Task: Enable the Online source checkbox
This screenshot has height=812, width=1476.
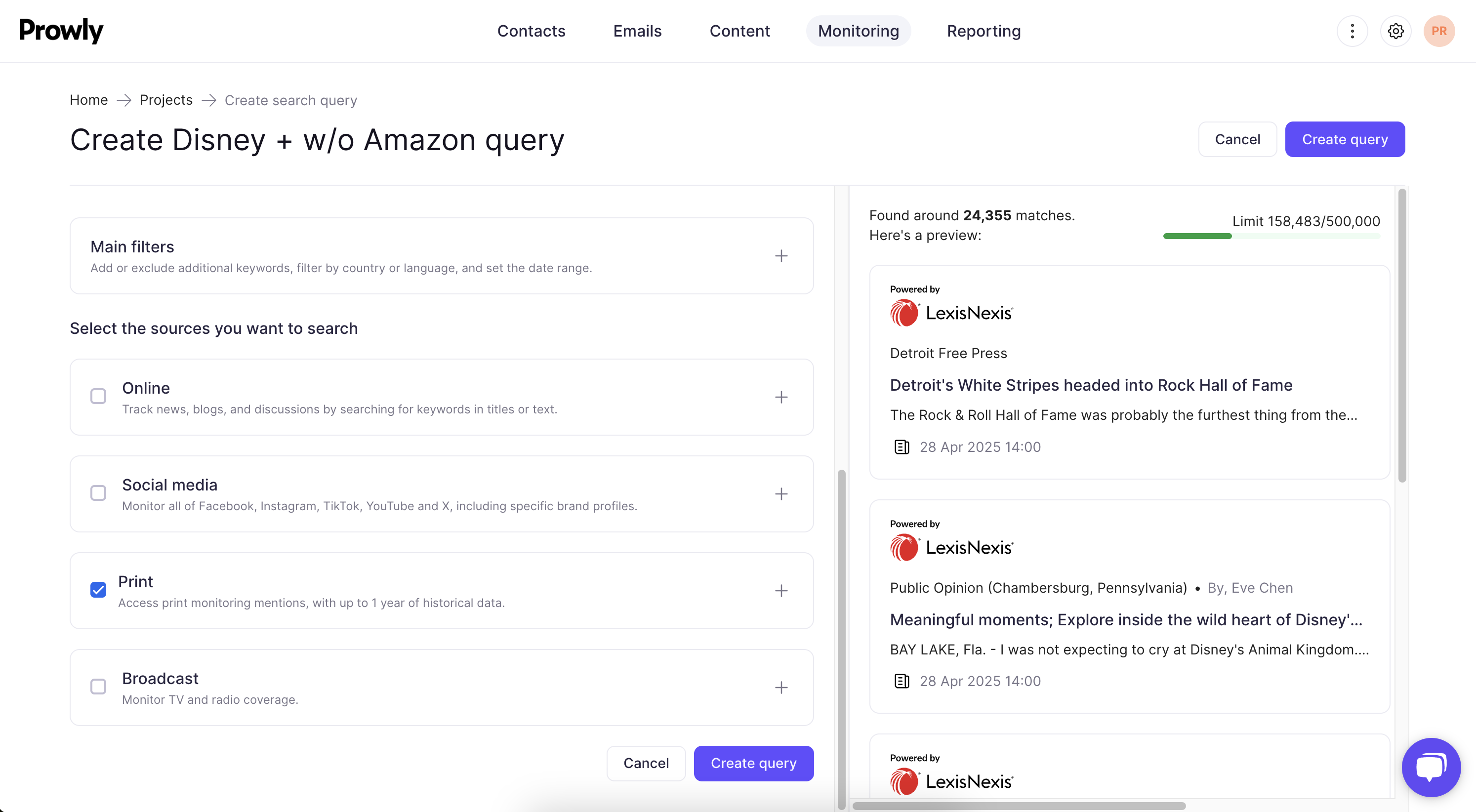Action: tap(99, 397)
